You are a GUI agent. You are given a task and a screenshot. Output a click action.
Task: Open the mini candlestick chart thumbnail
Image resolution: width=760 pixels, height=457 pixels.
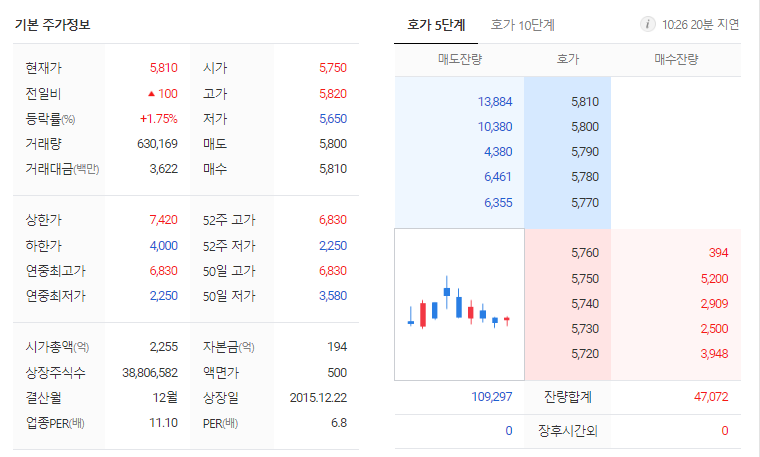(x=459, y=304)
